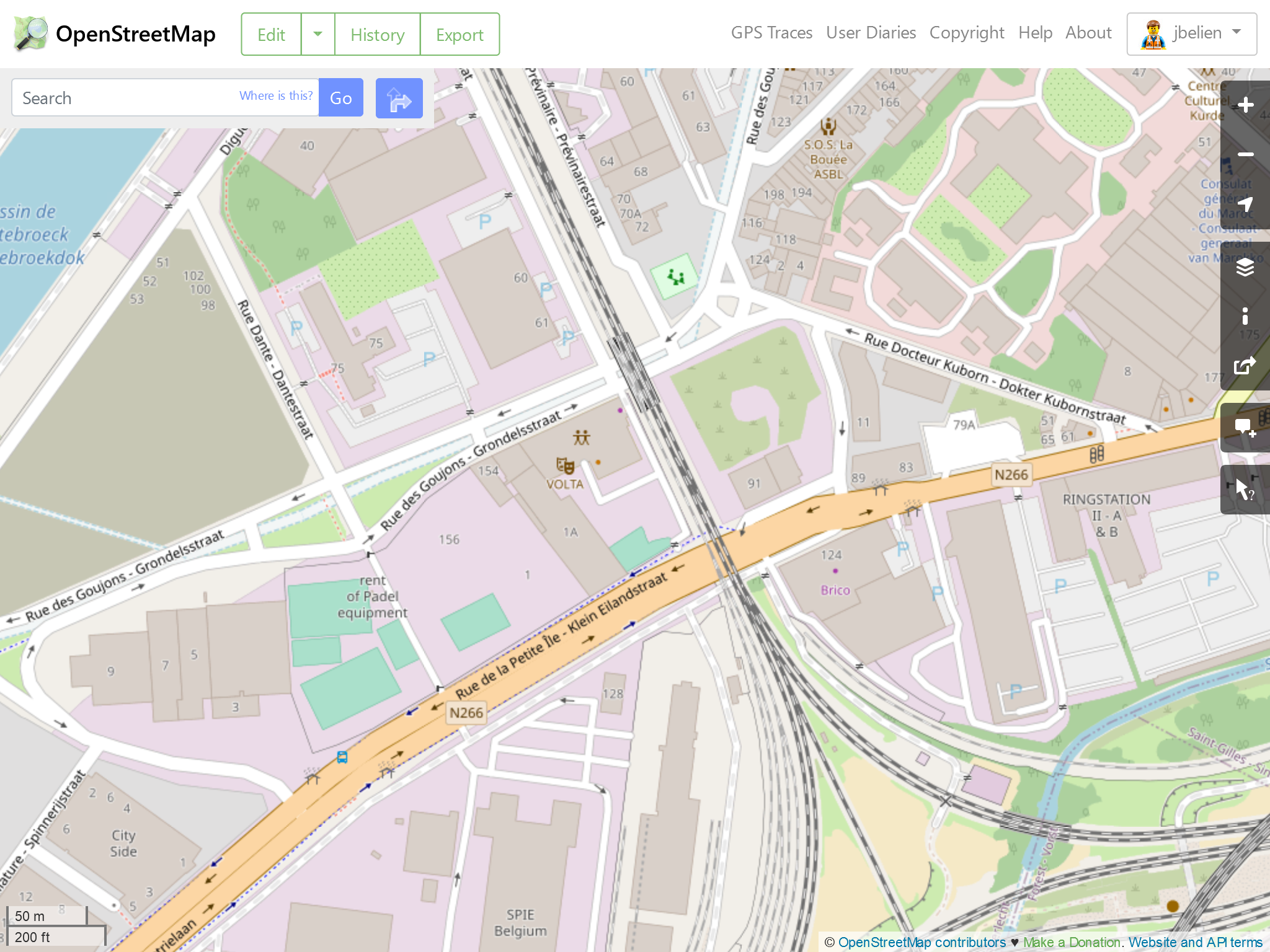Open the map layers panel
The image size is (1270, 952).
click(1245, 267)
